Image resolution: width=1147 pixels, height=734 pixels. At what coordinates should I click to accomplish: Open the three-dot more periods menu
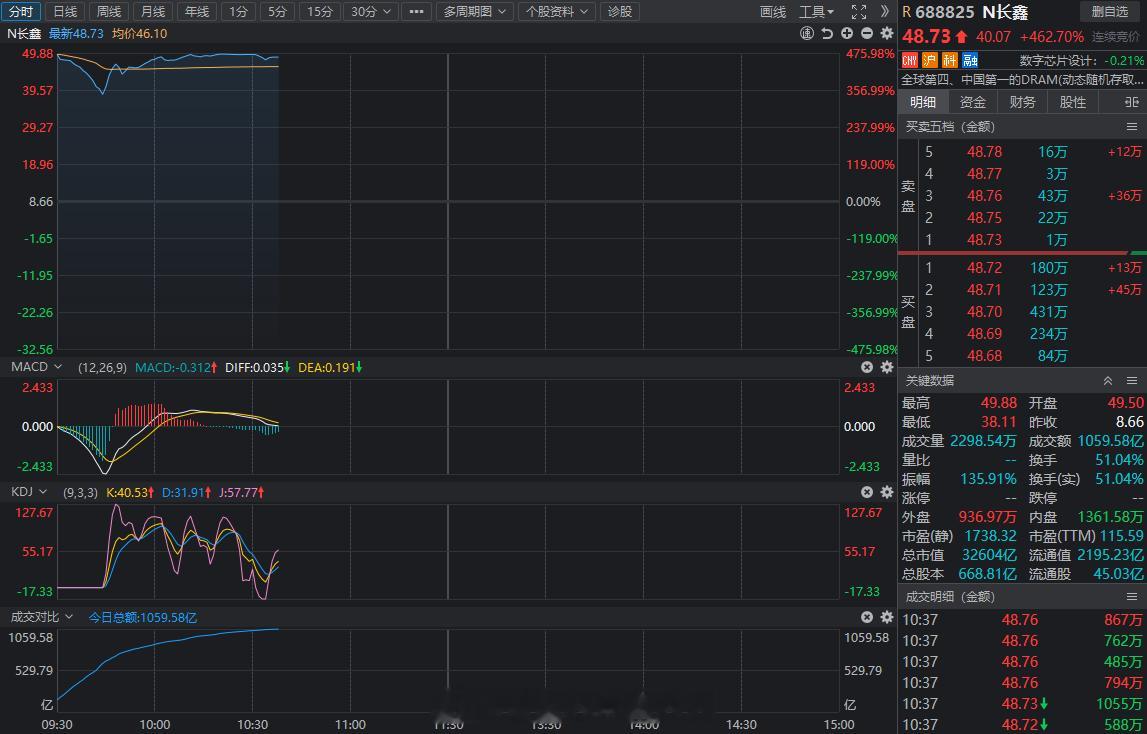coord(416,12)
